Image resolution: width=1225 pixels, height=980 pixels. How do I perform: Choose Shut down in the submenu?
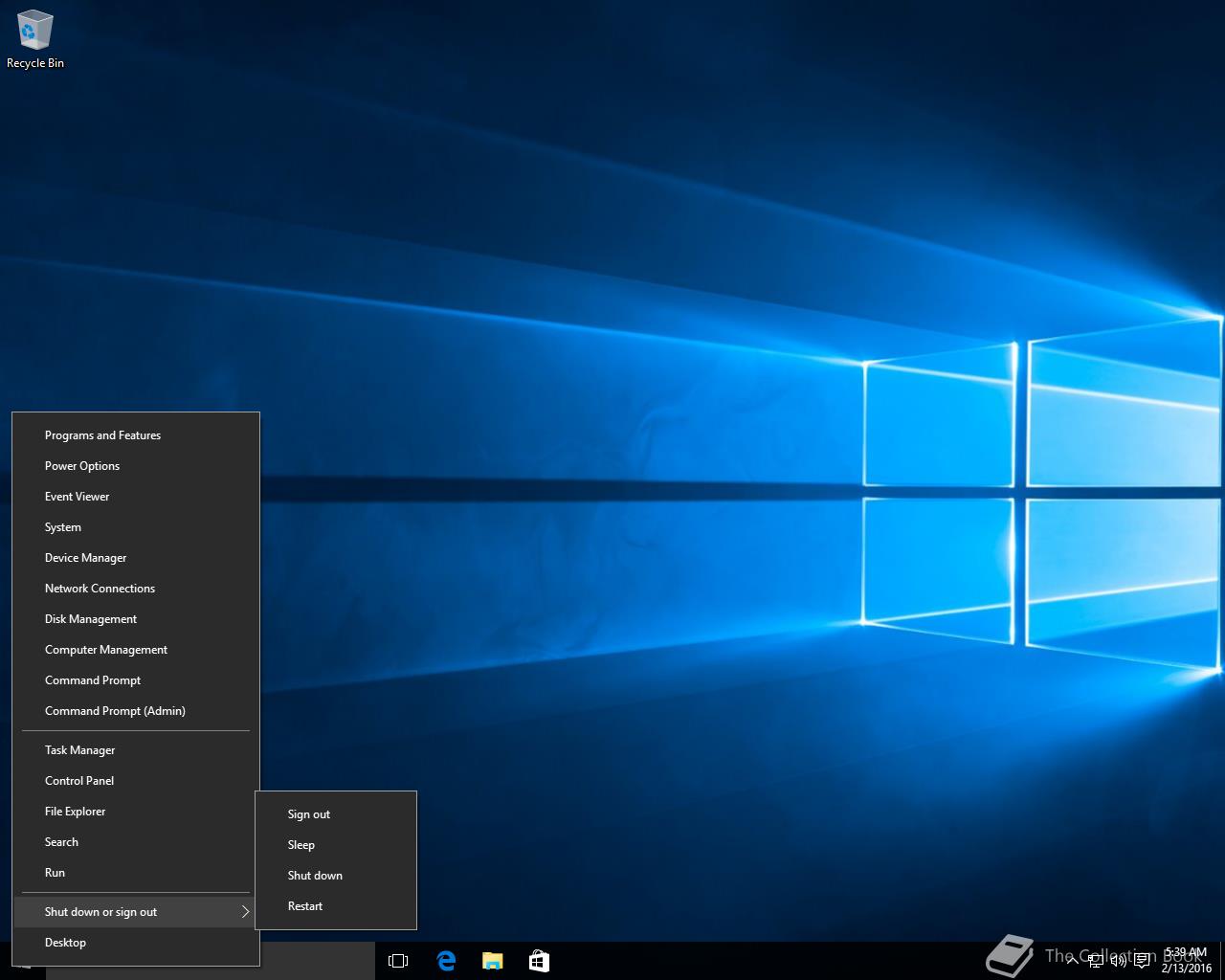(x=336, y=876)
